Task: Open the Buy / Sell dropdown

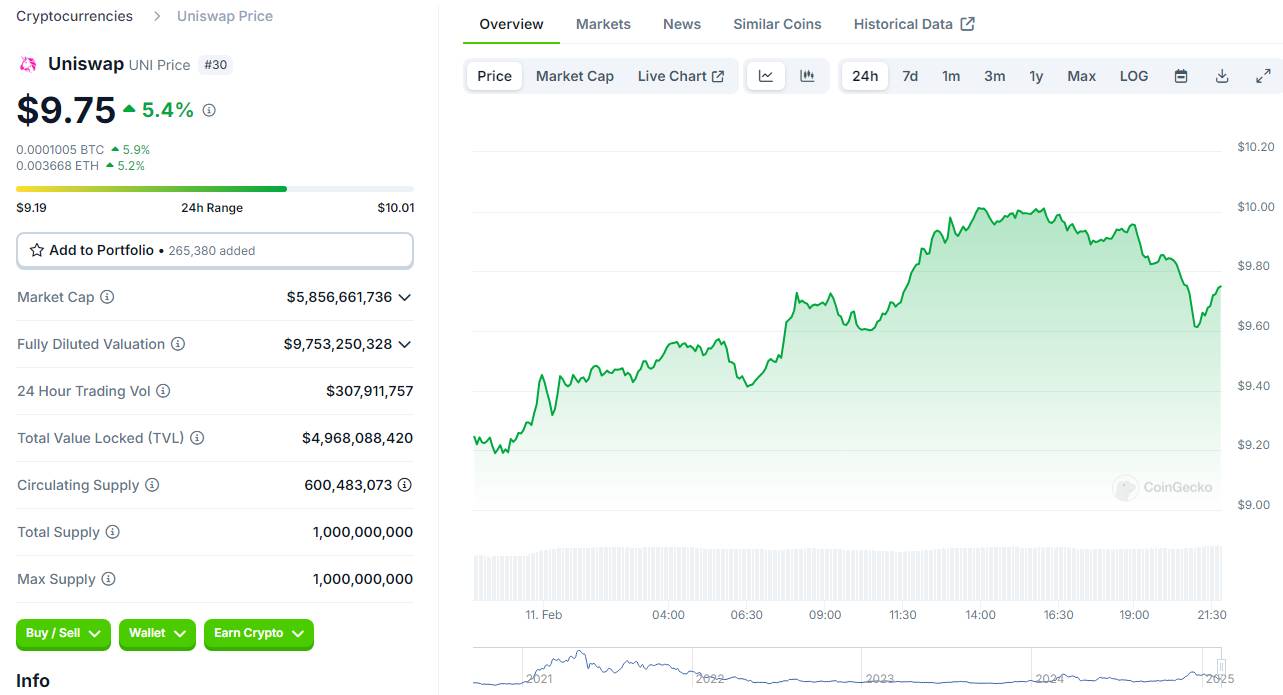Action: [x=64, y=634]
